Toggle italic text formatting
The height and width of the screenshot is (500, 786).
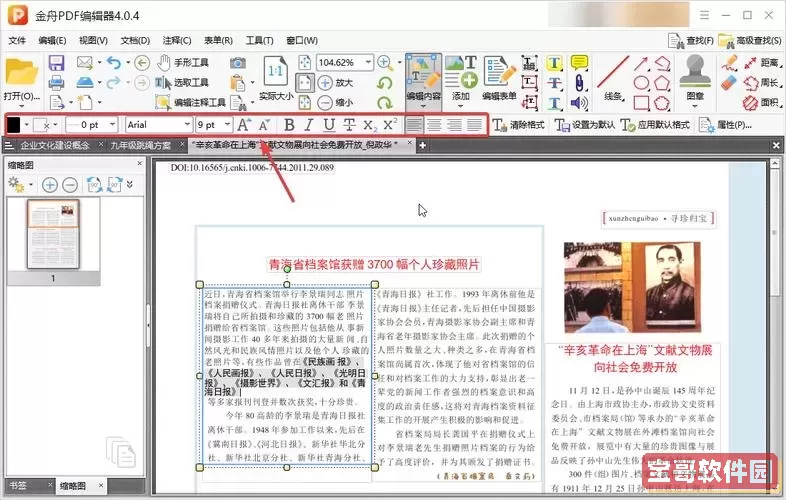tap(309, 125)
